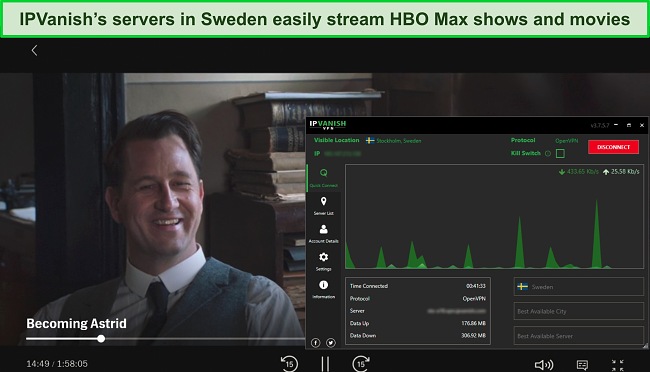Open Best Available Server dropdown
This screenshot has height=372, width=650.
tap(578, 336)
